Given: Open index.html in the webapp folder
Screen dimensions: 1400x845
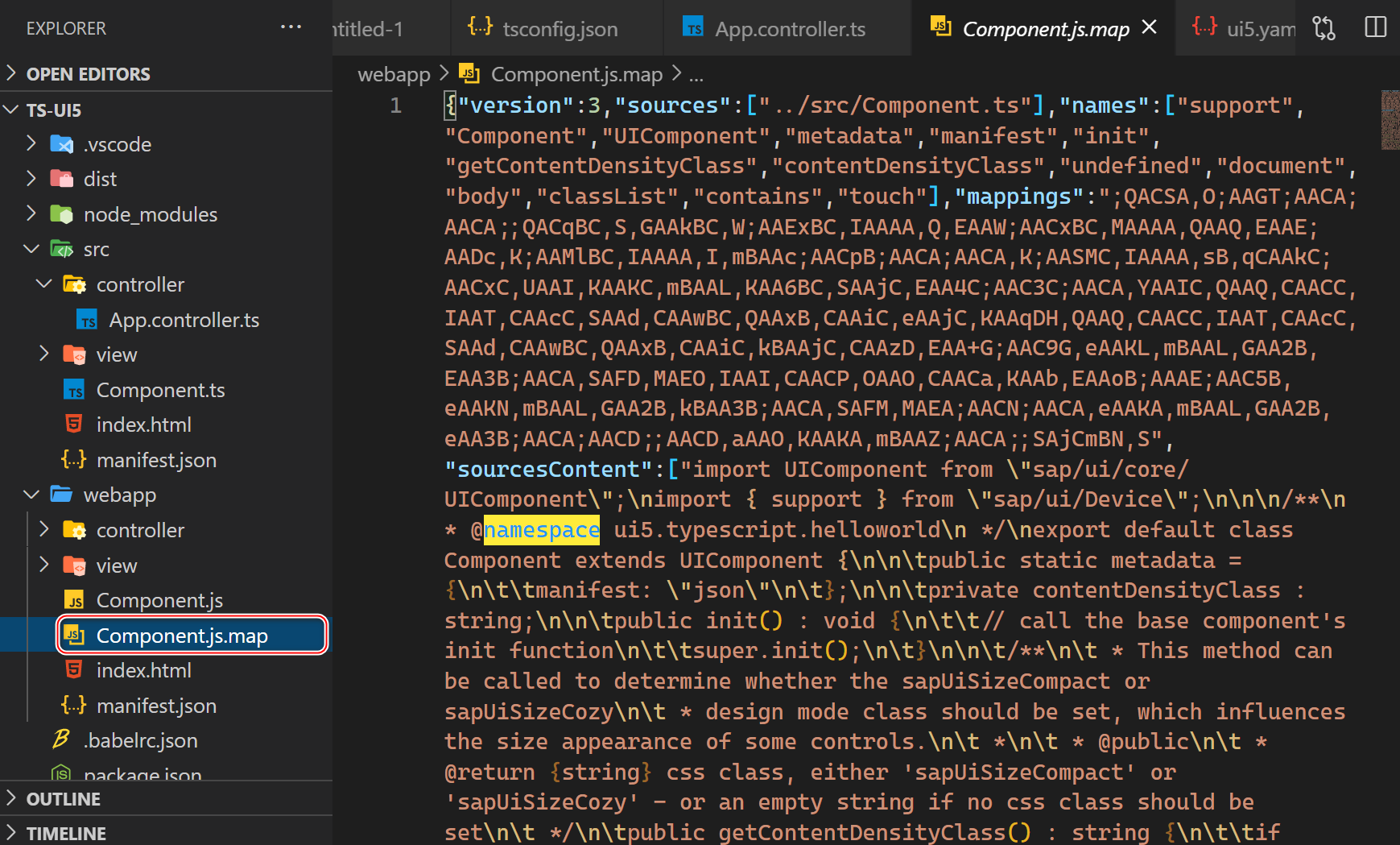Looking at the screenshot, I should click(x=166, y=670).
